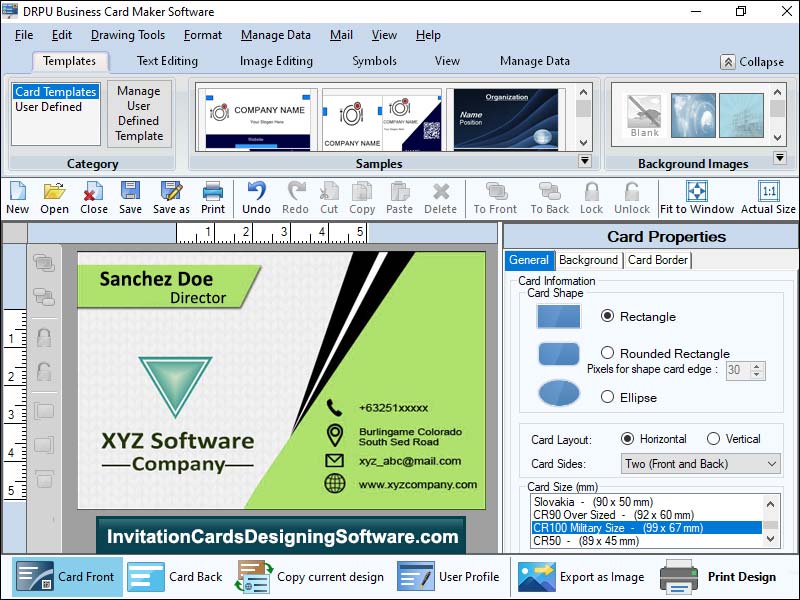This screenshot has height=600, width=800.
Task: Click the Print Design button
Action: (718, 577)
